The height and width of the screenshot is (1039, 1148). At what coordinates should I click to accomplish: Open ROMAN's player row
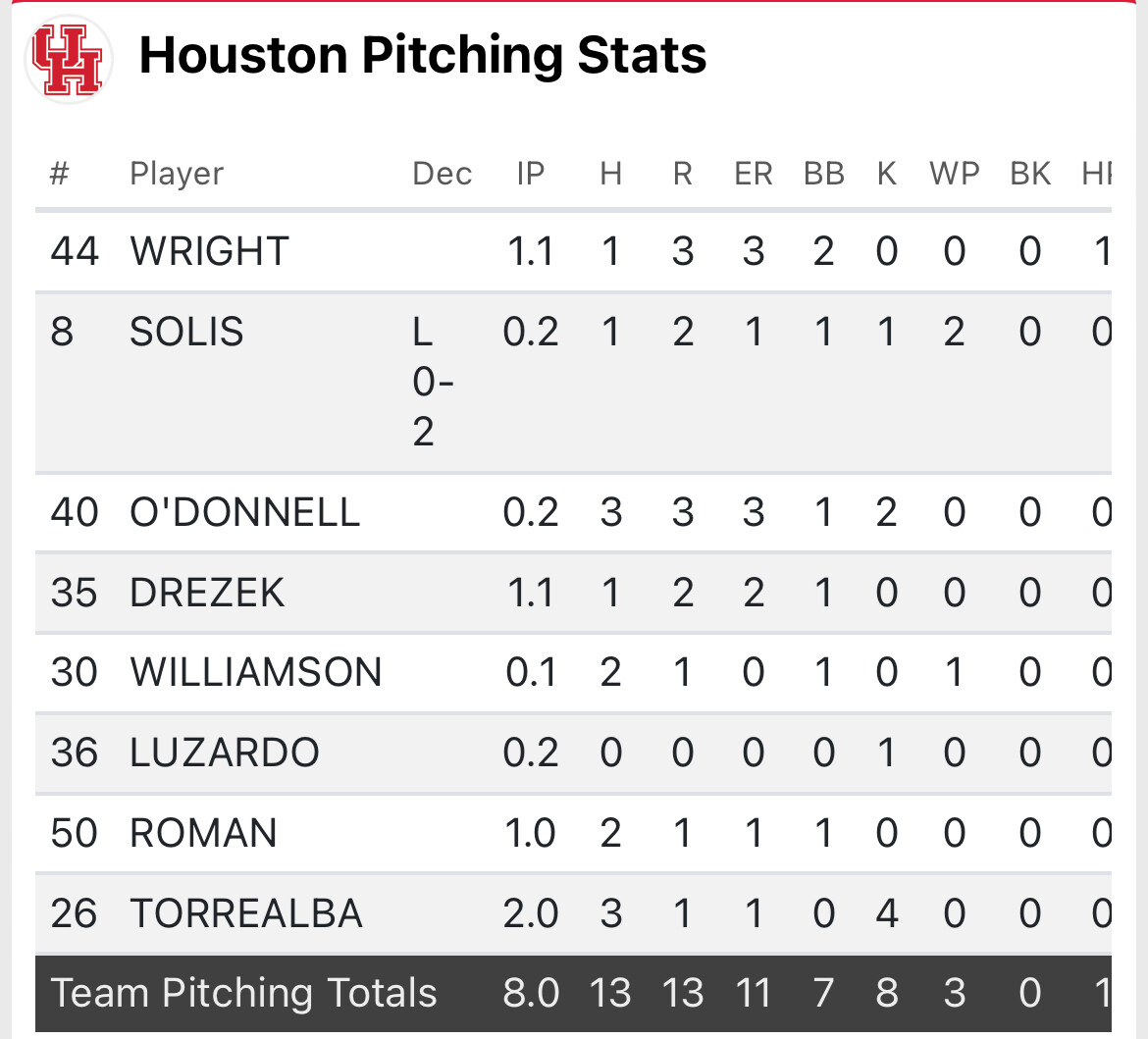[x=203, y=833]
